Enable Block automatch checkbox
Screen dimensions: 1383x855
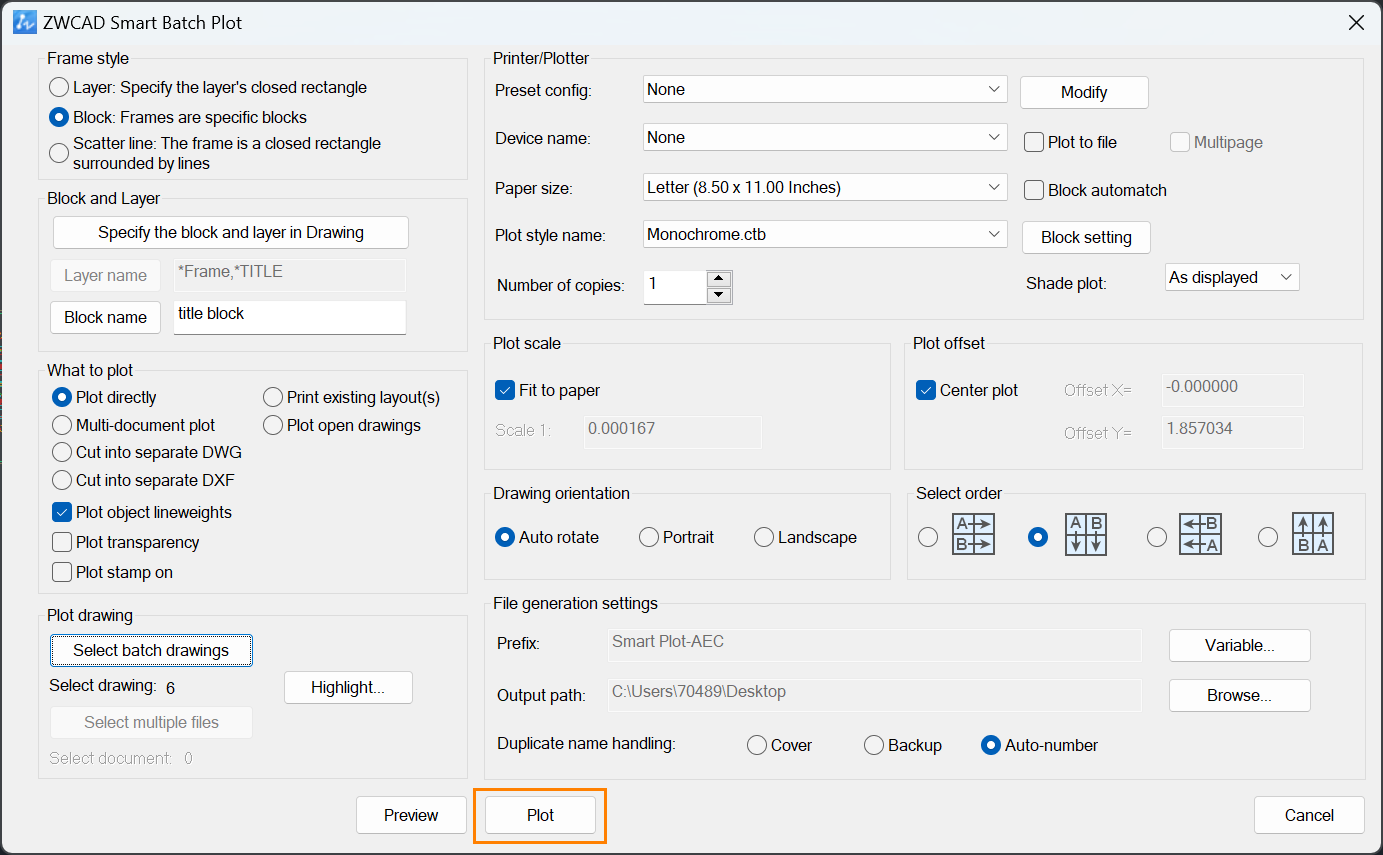(x=1034, y=190)
